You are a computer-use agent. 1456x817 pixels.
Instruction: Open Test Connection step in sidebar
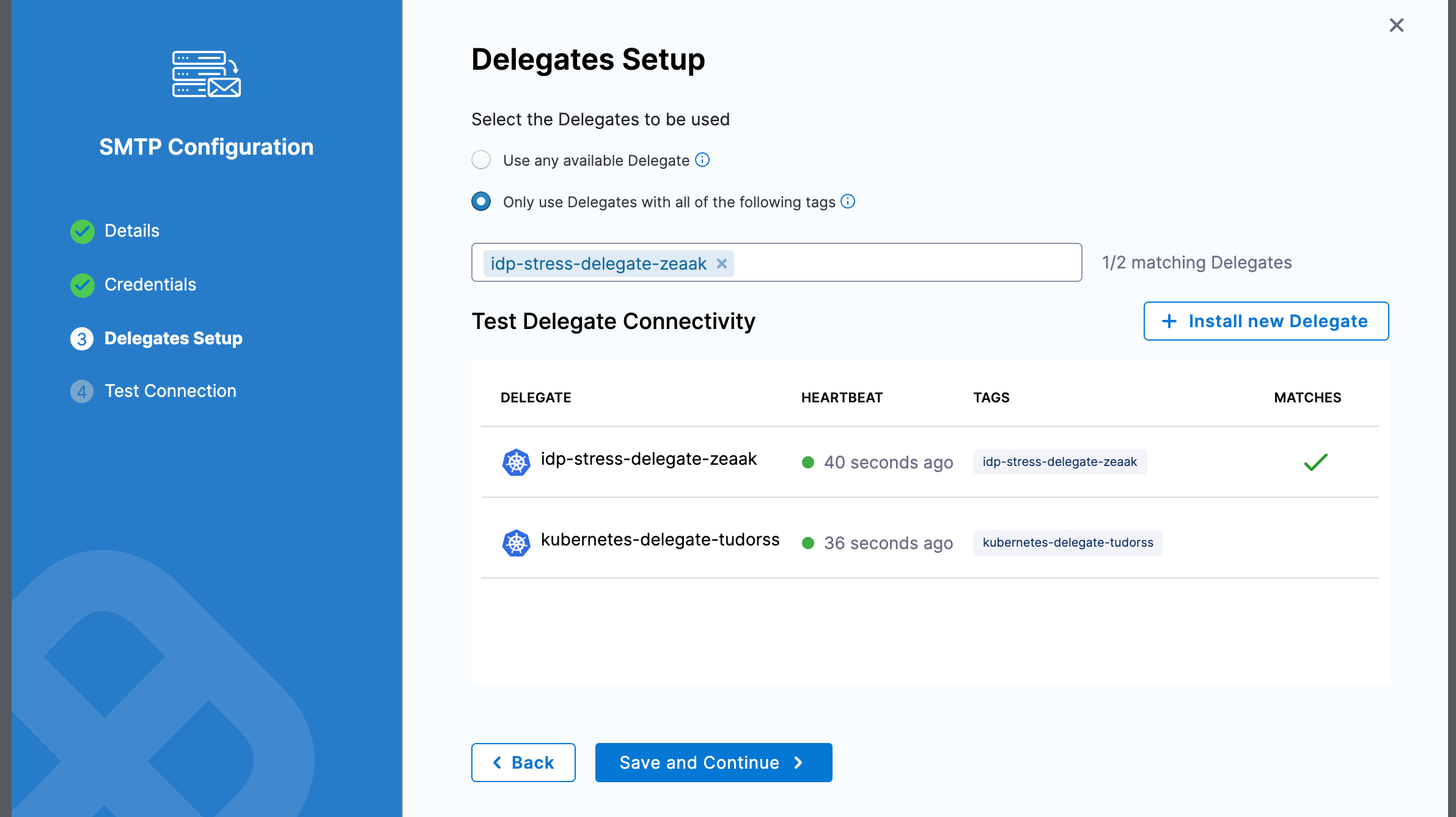pos(170,391)
